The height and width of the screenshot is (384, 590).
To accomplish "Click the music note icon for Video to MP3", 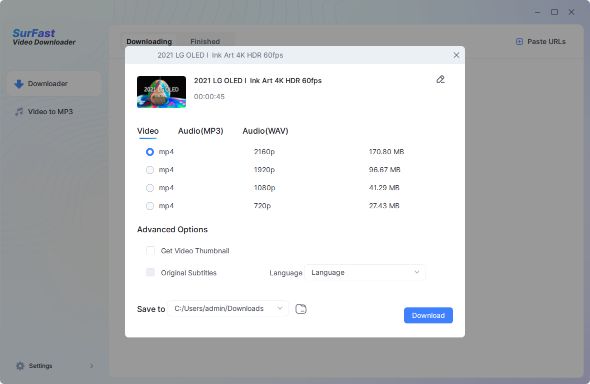I will coord(19,112).
